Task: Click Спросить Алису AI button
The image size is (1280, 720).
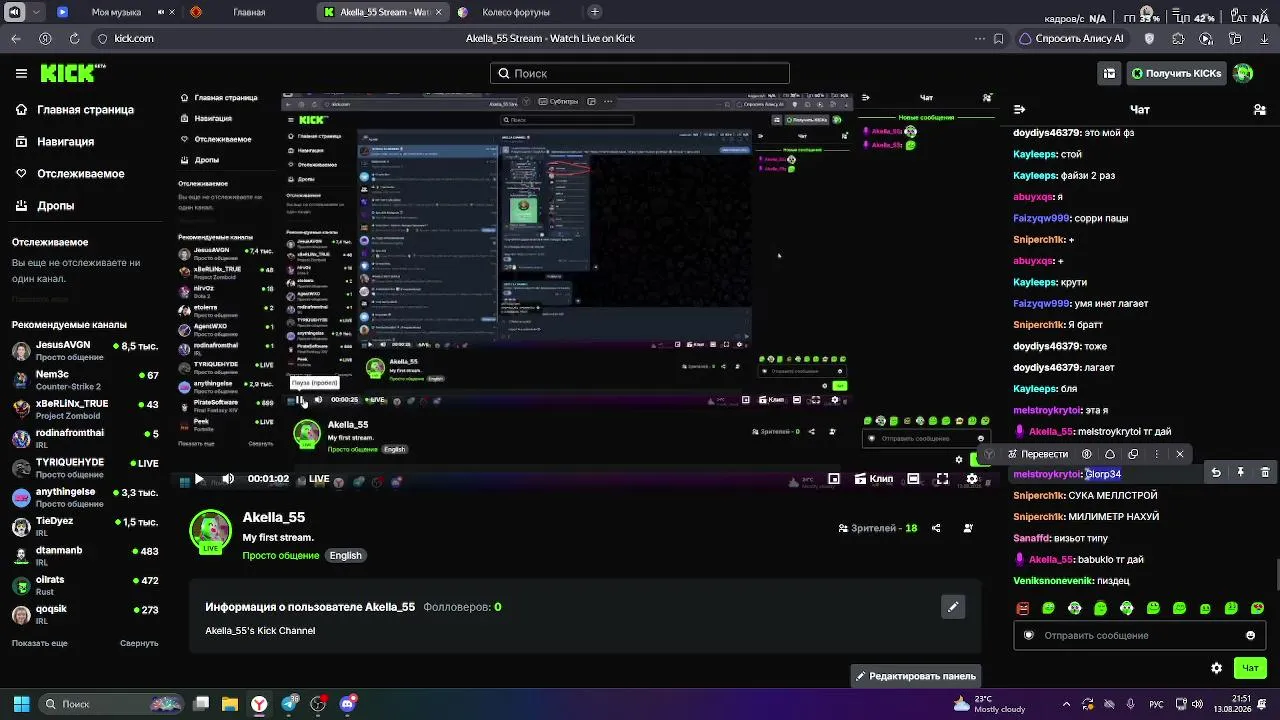Action: (1071, 38)
